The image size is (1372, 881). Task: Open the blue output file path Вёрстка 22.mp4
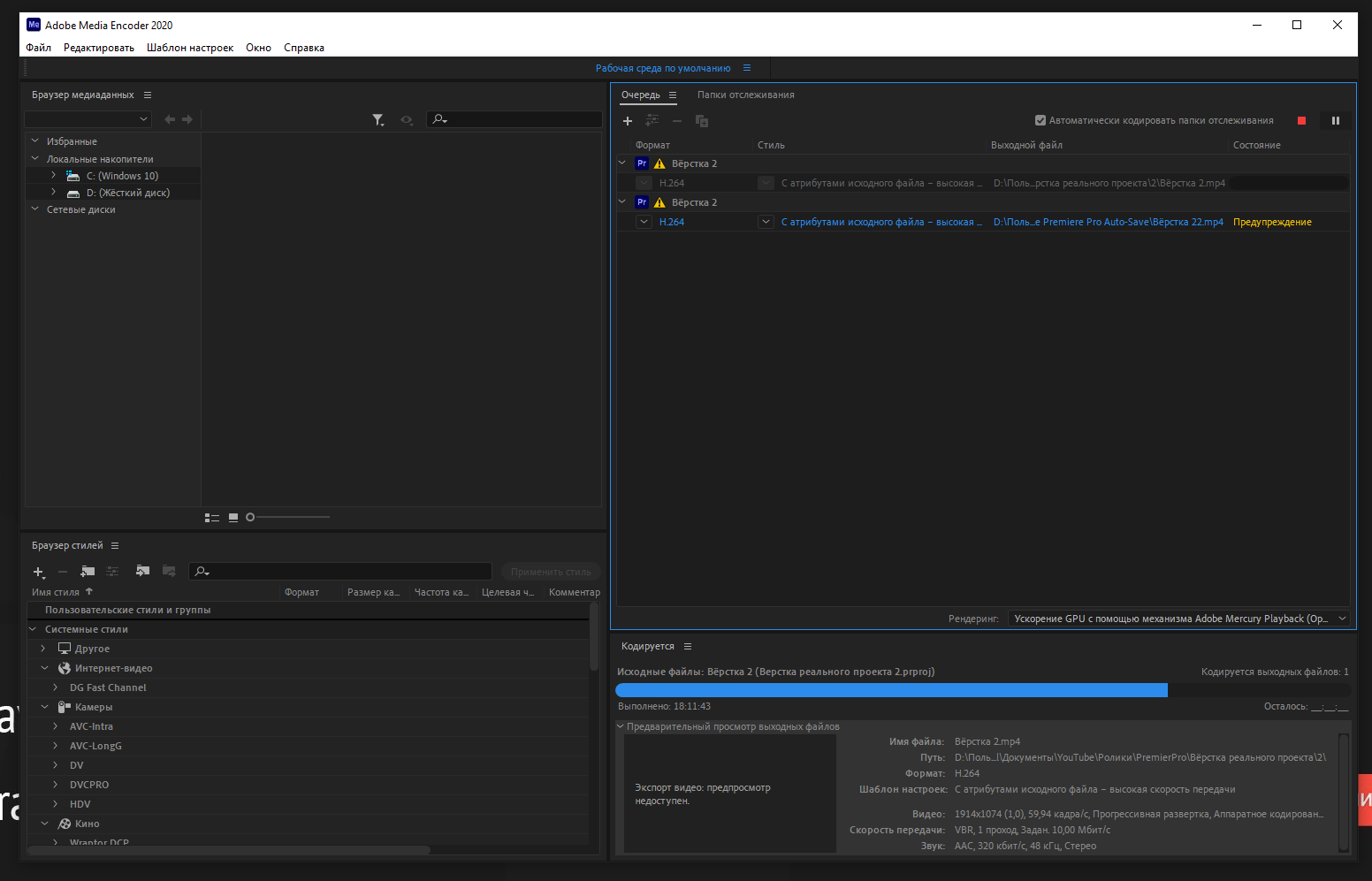(x=1108, y=222)
